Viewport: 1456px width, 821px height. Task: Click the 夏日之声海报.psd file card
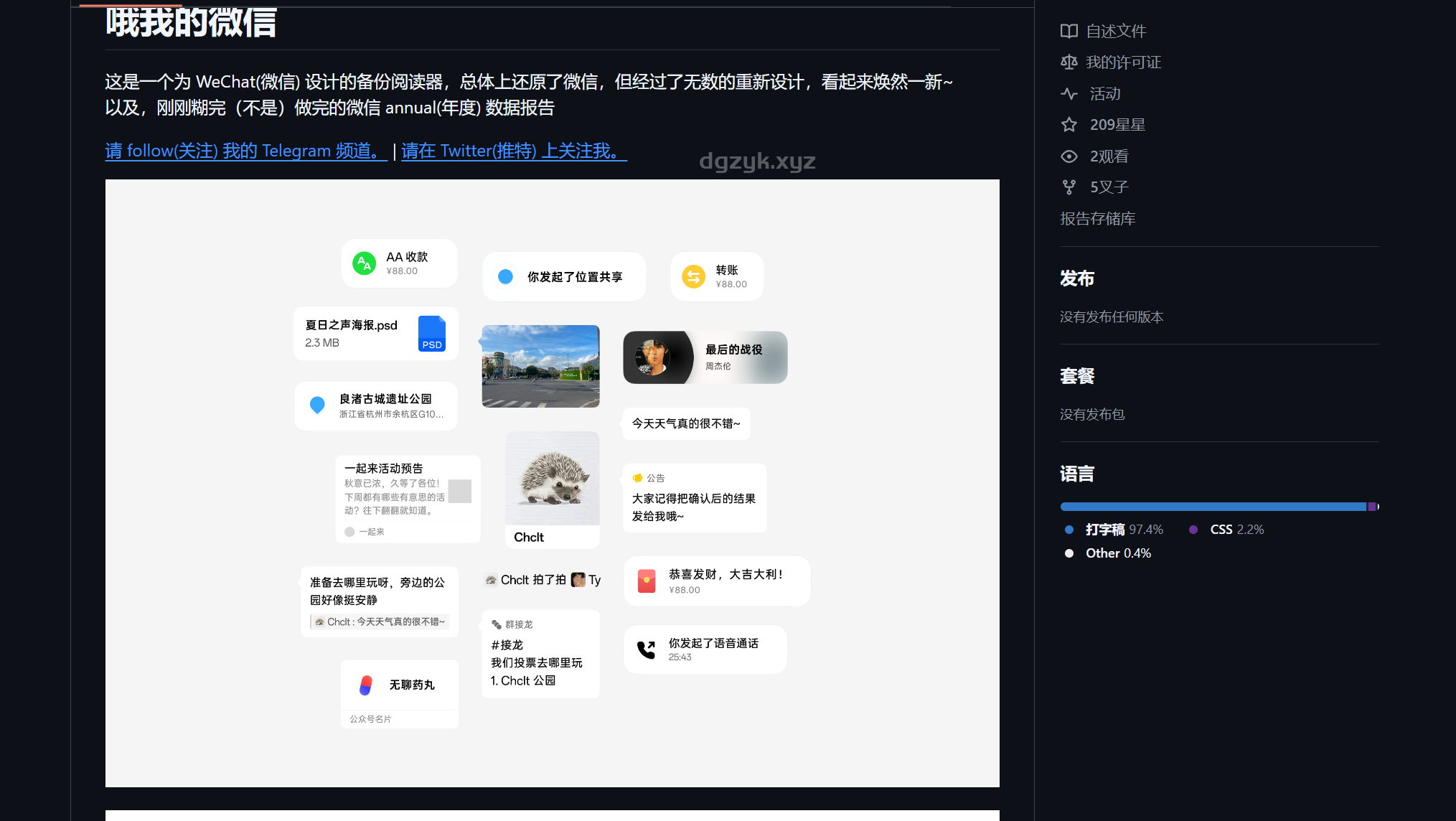[376, 334]
